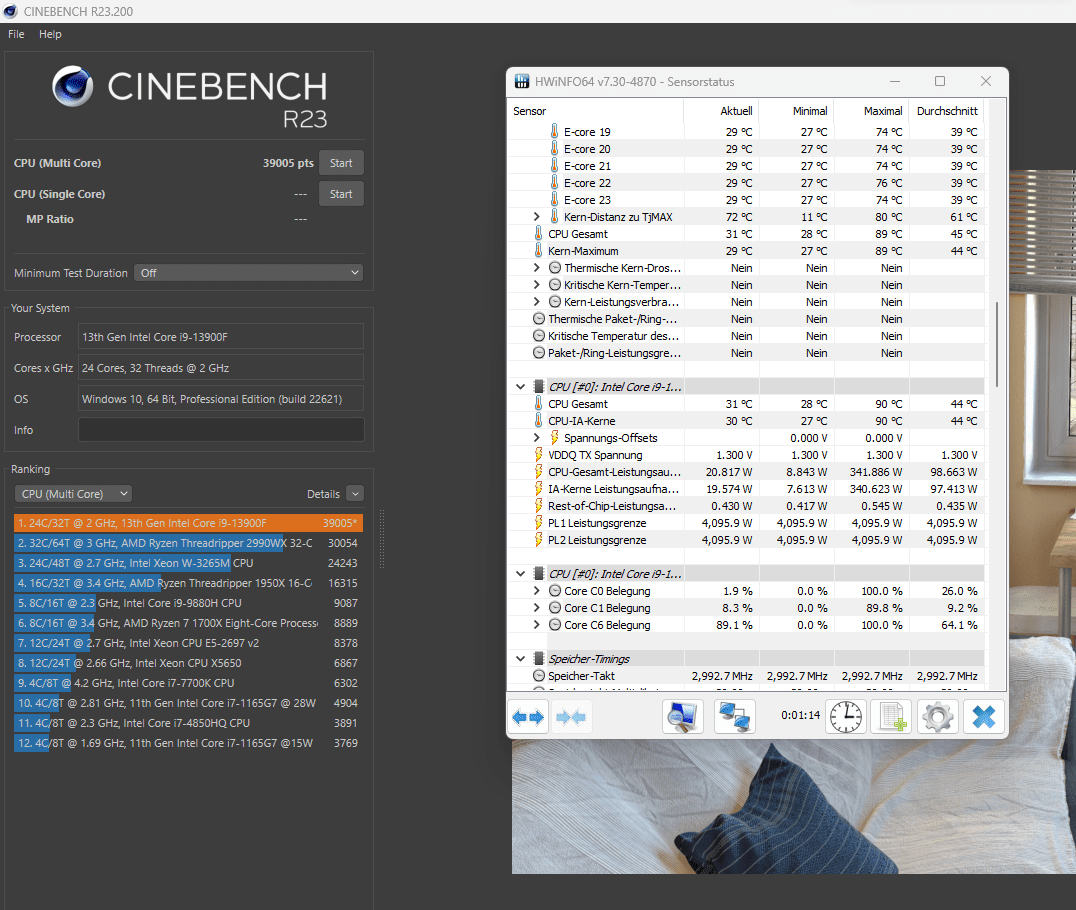
Task: Click the circle icon of Thermische Paket-/Ring row
Action: [539, 318]
